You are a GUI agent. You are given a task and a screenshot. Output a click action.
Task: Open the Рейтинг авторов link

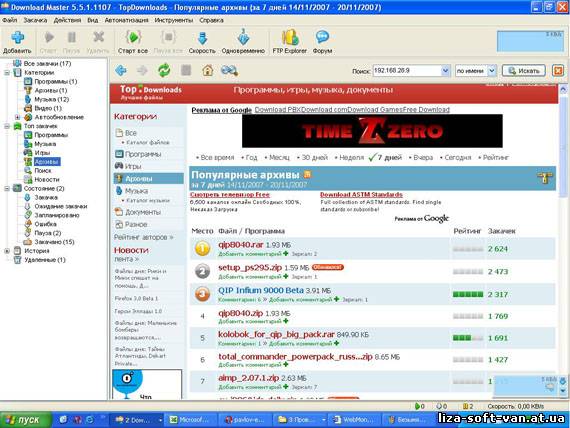pyautogui.click(x=143, y=237)
